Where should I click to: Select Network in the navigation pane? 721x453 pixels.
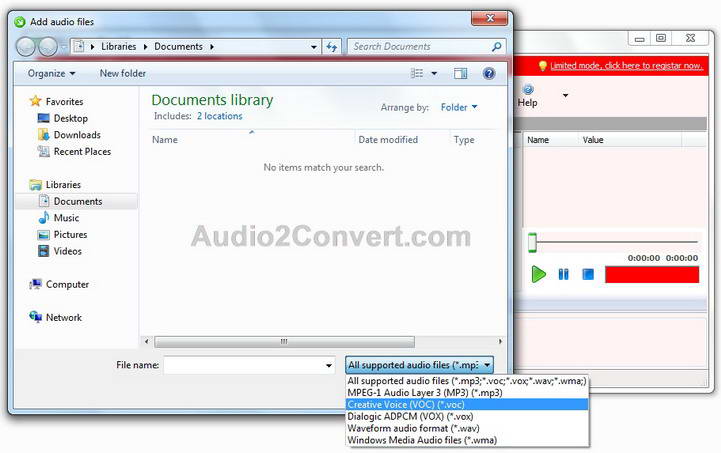coord(63,317)
